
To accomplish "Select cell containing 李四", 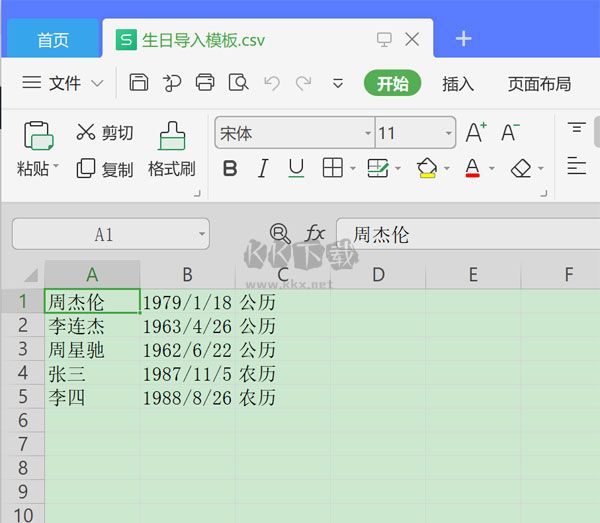I will tap(92, 397).
